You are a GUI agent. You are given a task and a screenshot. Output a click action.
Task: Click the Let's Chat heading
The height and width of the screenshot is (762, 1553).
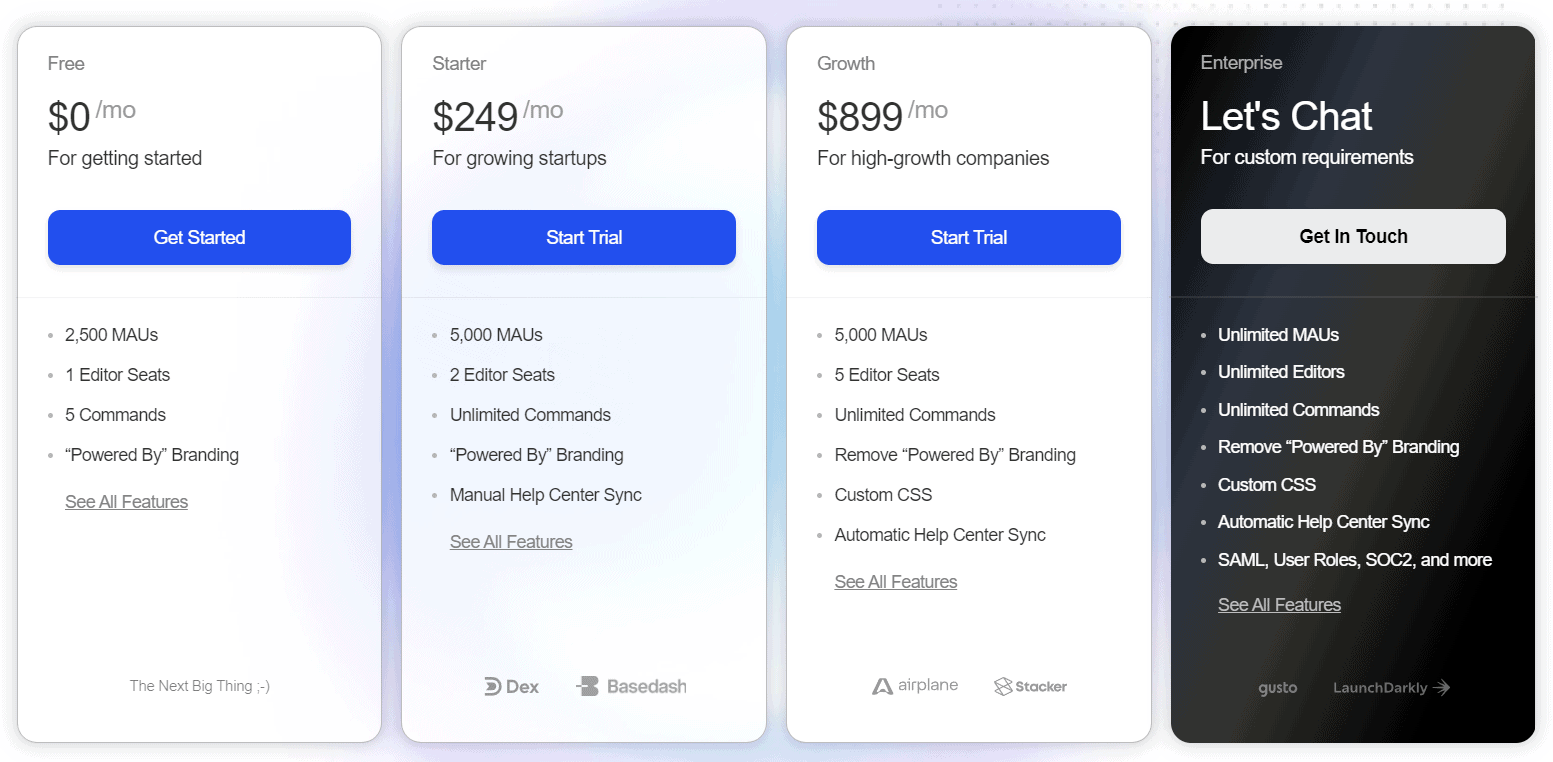coord(1286,116)
